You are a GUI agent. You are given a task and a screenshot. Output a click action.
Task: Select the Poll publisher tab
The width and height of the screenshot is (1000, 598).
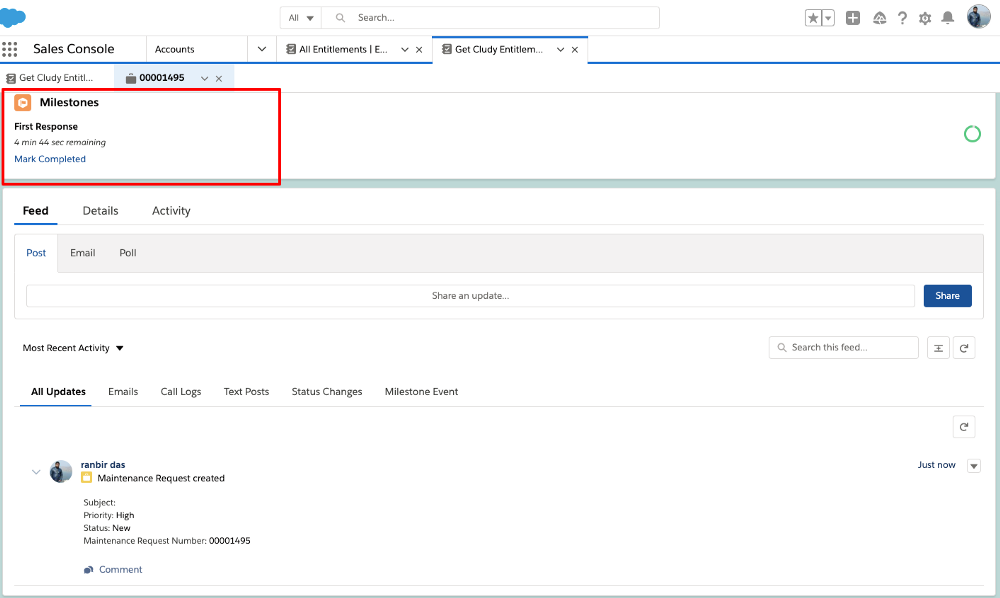click(128, 253)
